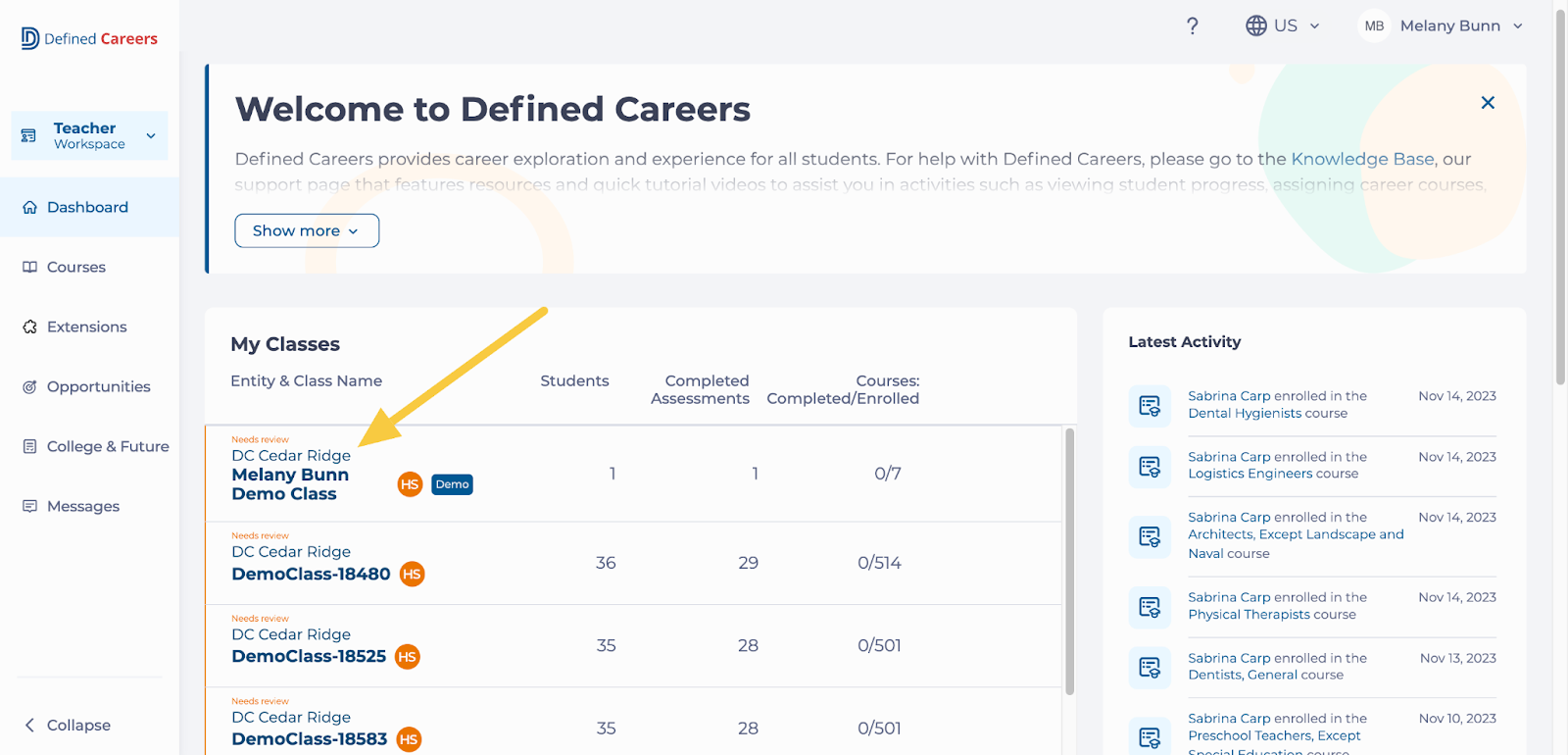Click HS badge next to DemoClass-18583

409,739
